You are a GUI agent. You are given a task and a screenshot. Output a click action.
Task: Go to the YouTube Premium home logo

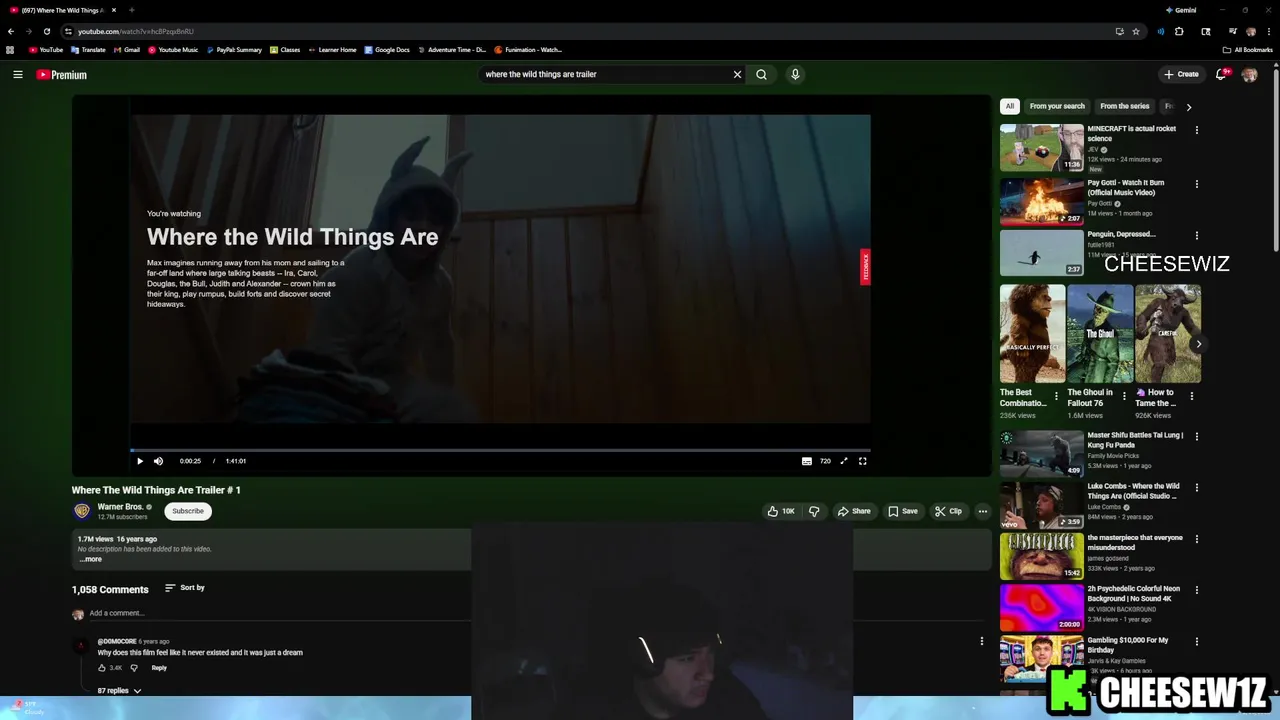tap(61, 74)
